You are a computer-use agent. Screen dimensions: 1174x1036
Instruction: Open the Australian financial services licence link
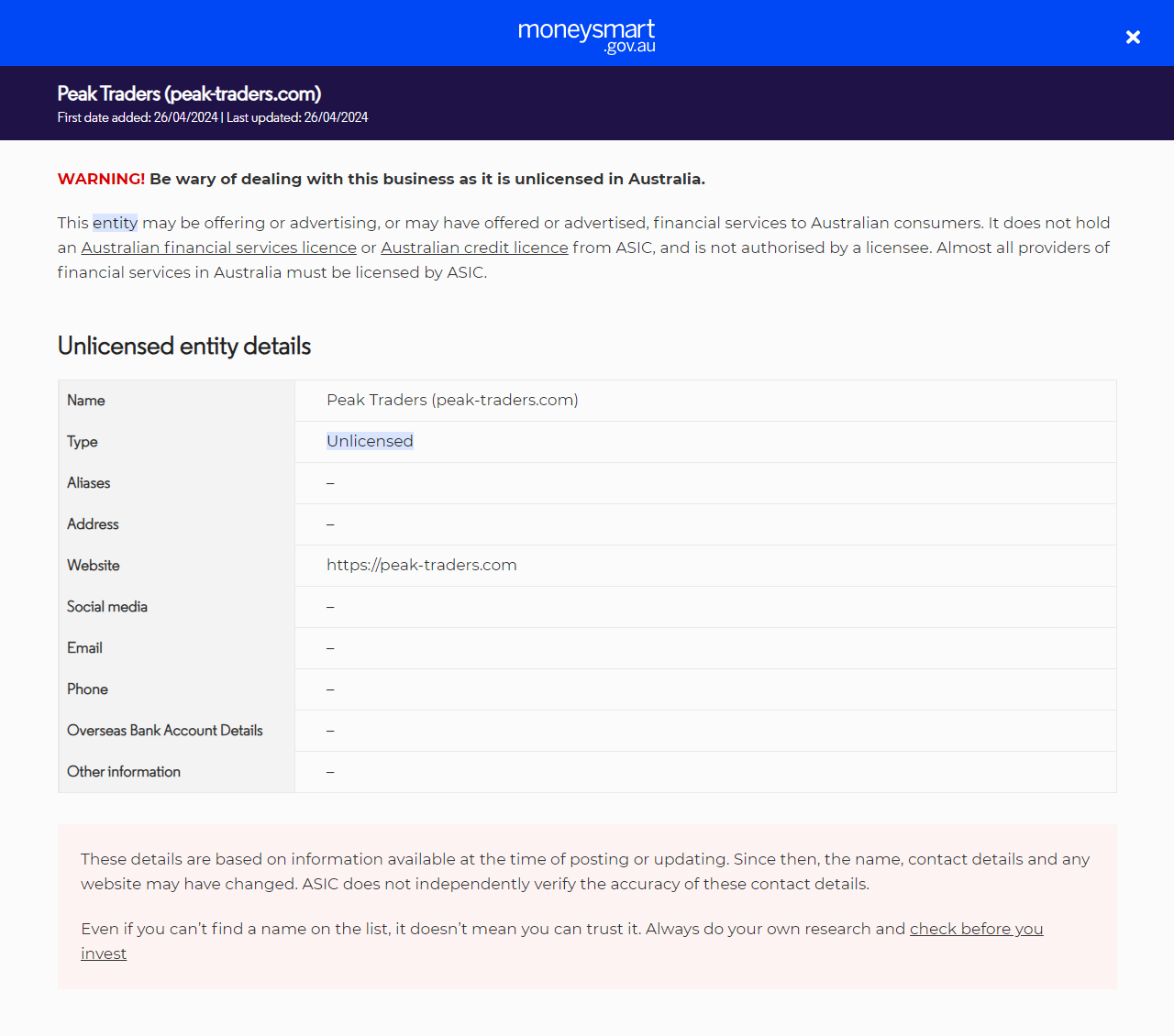point(218,248)
